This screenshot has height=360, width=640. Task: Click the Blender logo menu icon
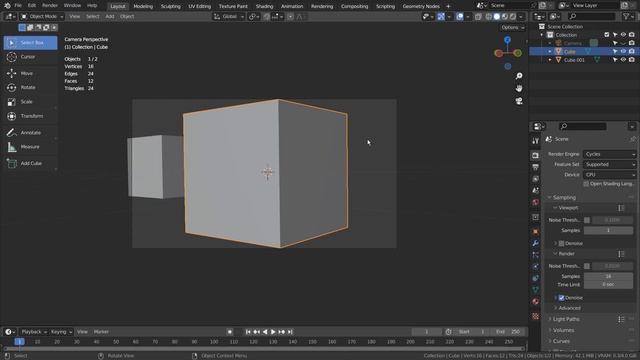click(x=7, y=6)
